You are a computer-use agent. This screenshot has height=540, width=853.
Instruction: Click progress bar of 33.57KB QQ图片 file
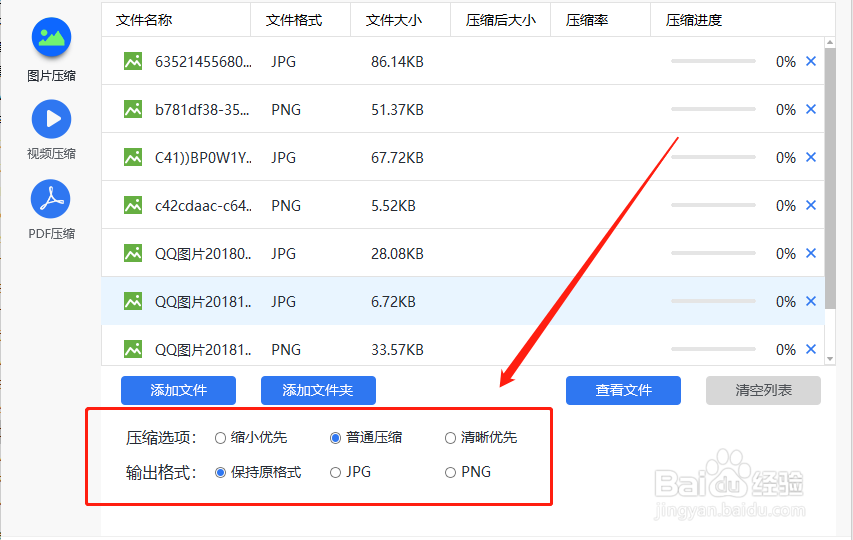coord(713,349)
